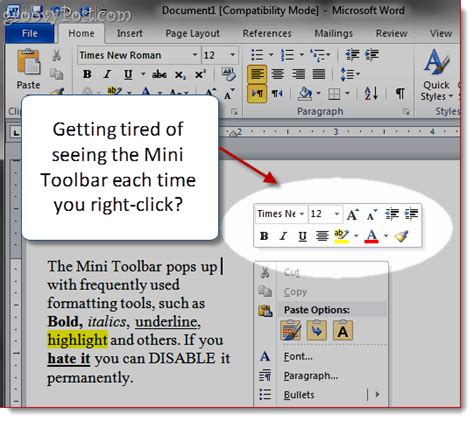Click the Paste clipboard icon in ribbon
Image resolution: width=474 pixels, height=421 pixels.
pyautogui.click(x=29, y=62)
